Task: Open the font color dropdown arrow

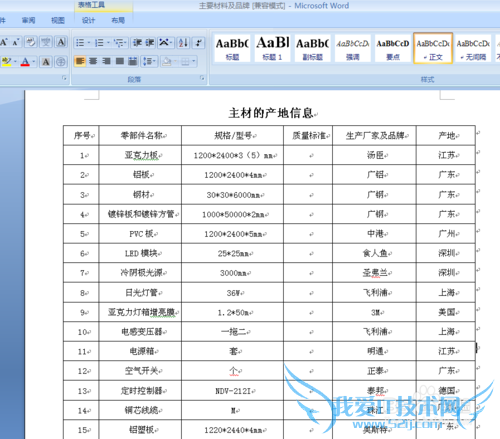Action: 34,62
